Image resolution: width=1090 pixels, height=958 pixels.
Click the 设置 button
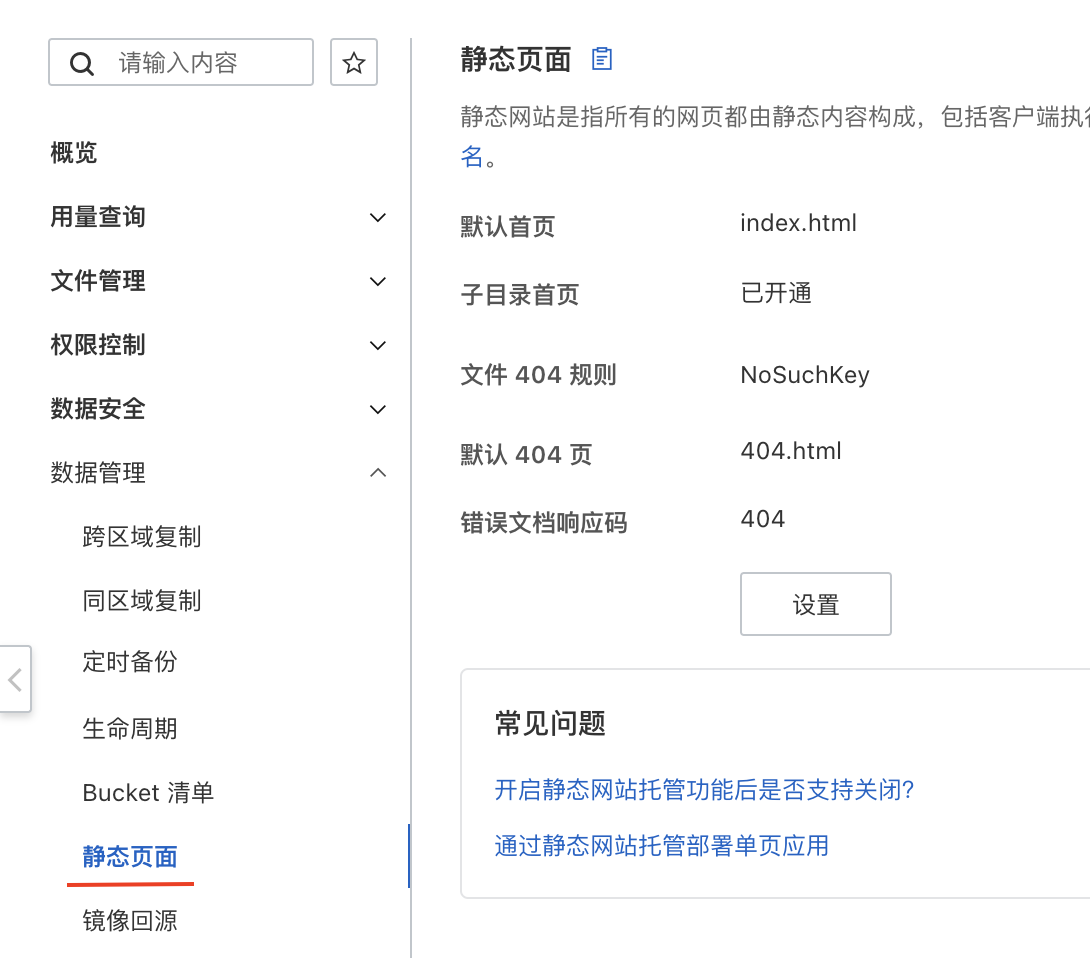point(815,604)
